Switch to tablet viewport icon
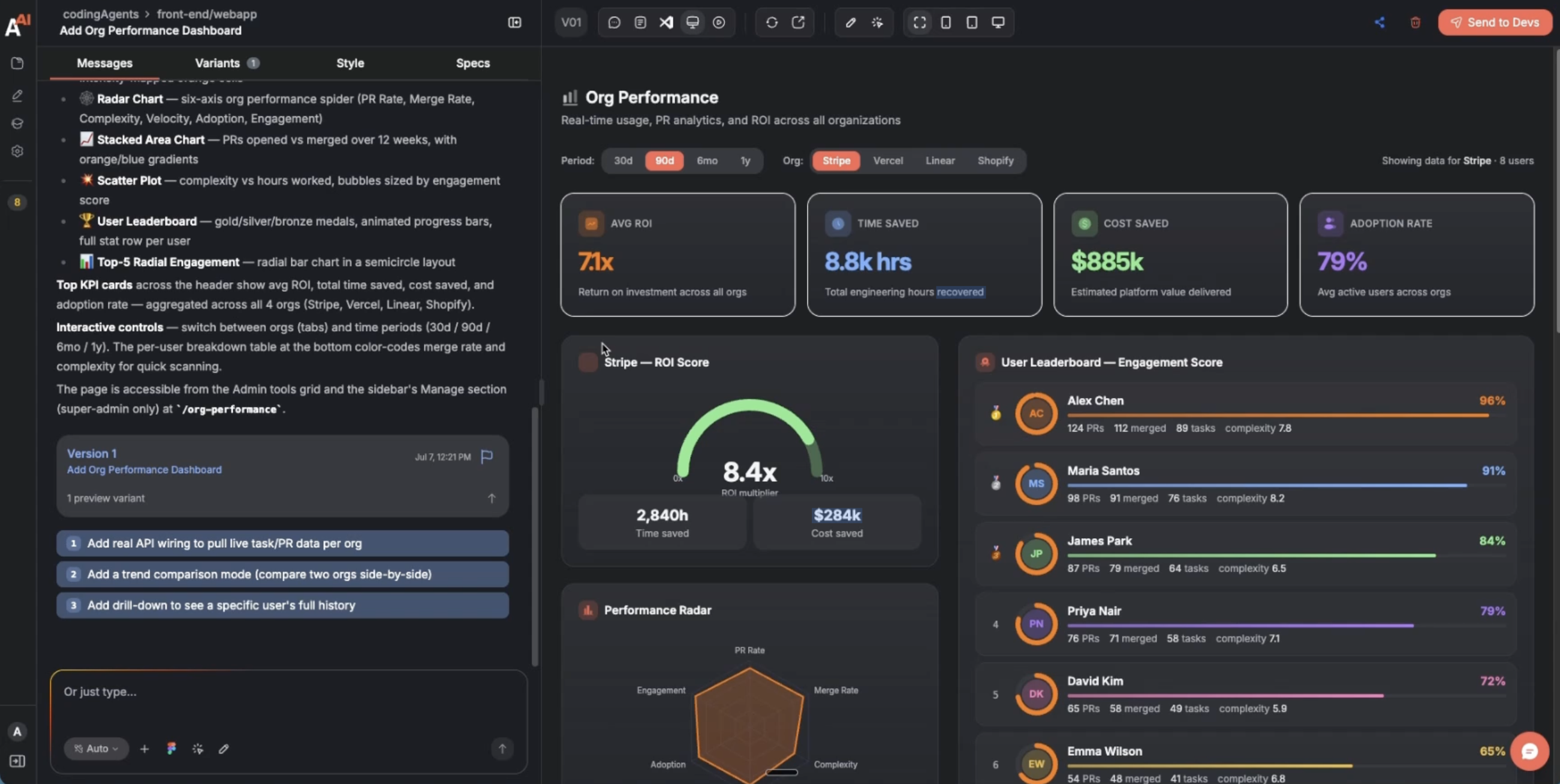 971,22
